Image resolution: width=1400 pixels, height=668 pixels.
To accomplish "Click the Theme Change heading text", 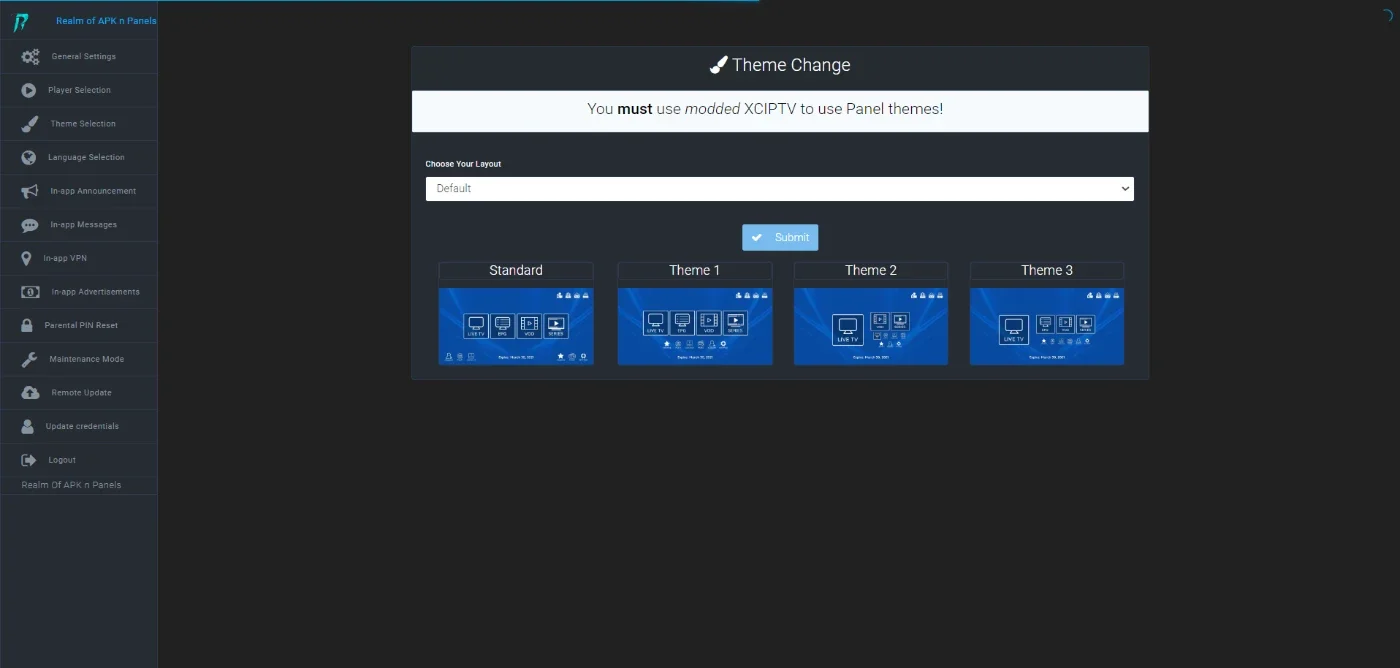I will click(791, 65).
